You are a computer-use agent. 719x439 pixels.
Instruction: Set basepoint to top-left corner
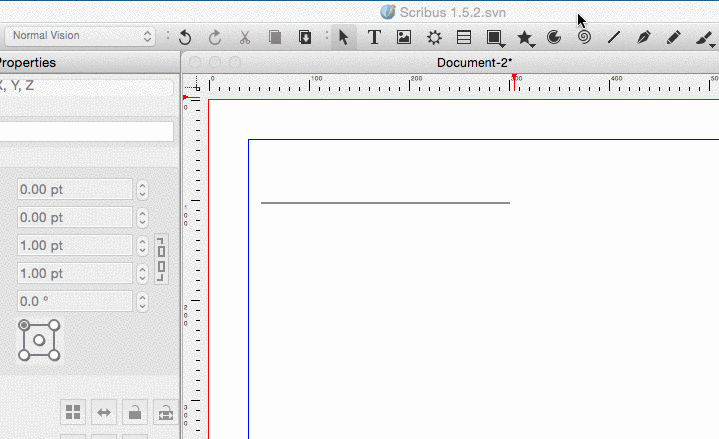[24, 325]
